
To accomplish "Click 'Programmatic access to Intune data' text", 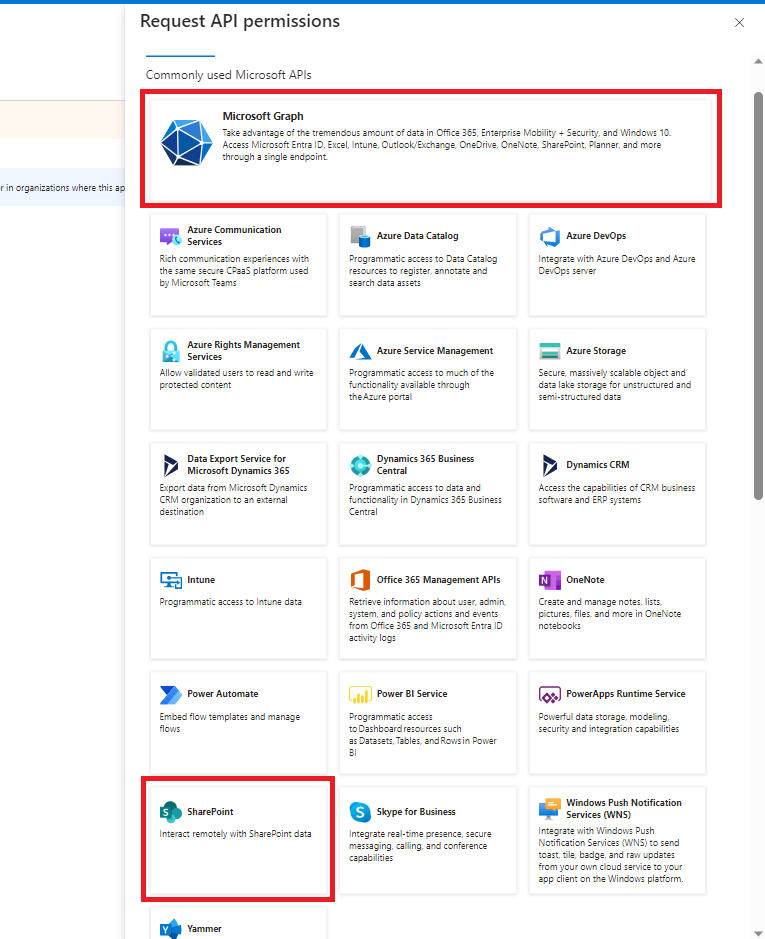I will (x=231, y=602).
